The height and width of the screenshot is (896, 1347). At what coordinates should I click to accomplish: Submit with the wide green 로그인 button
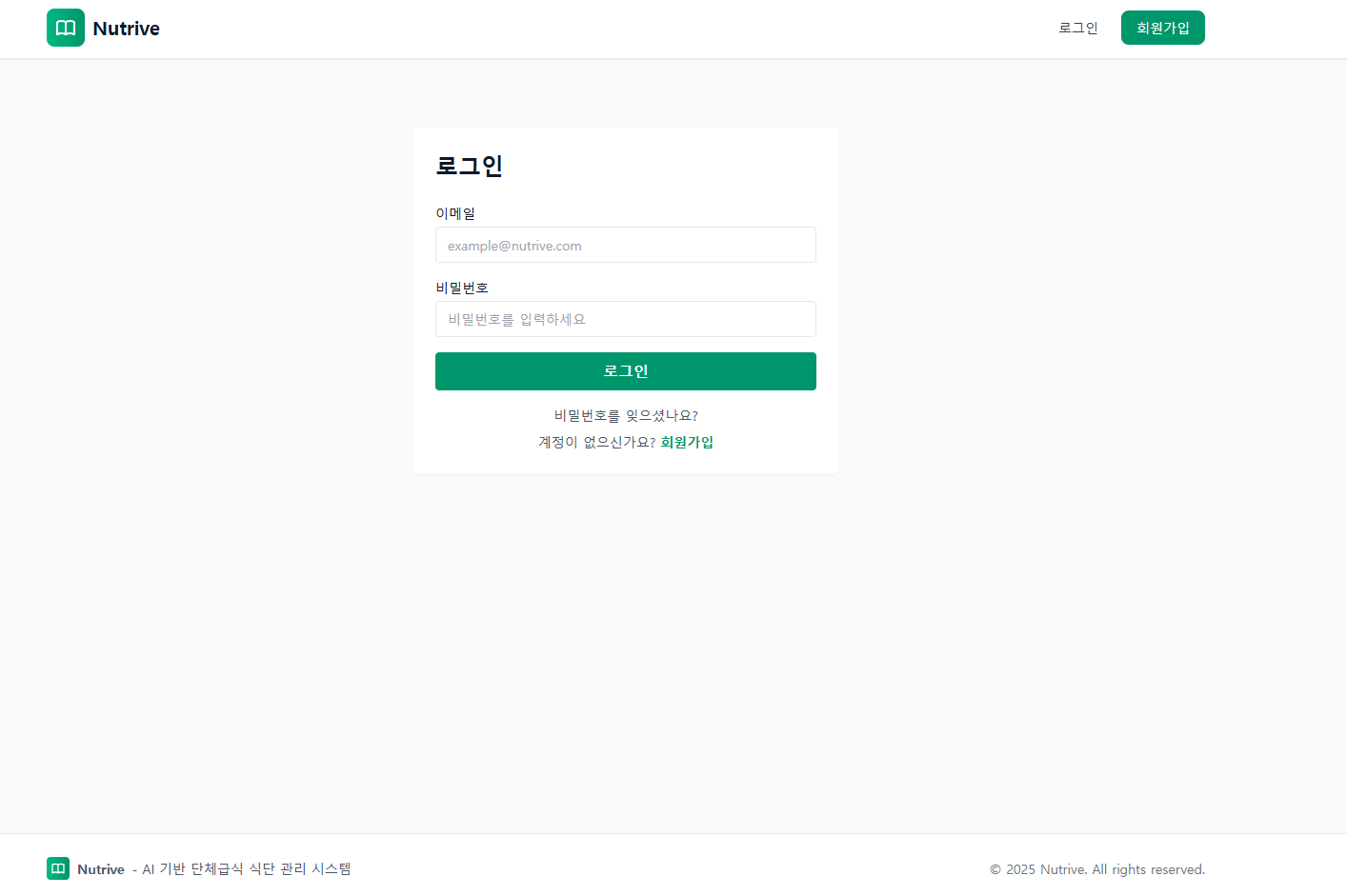[626, 371]
